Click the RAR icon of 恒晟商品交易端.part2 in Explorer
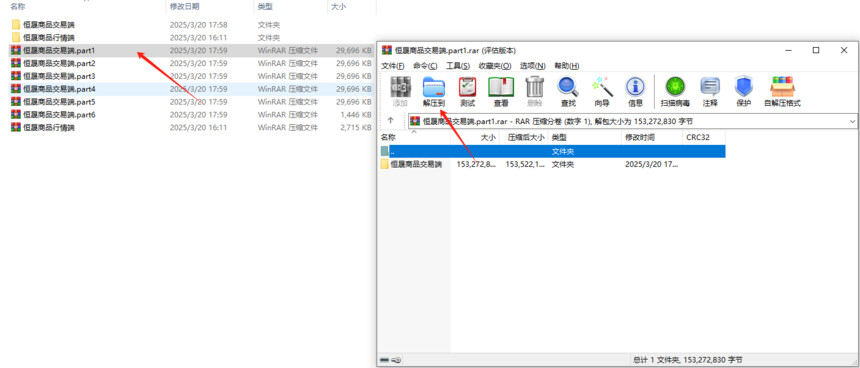 pos(16,63)
